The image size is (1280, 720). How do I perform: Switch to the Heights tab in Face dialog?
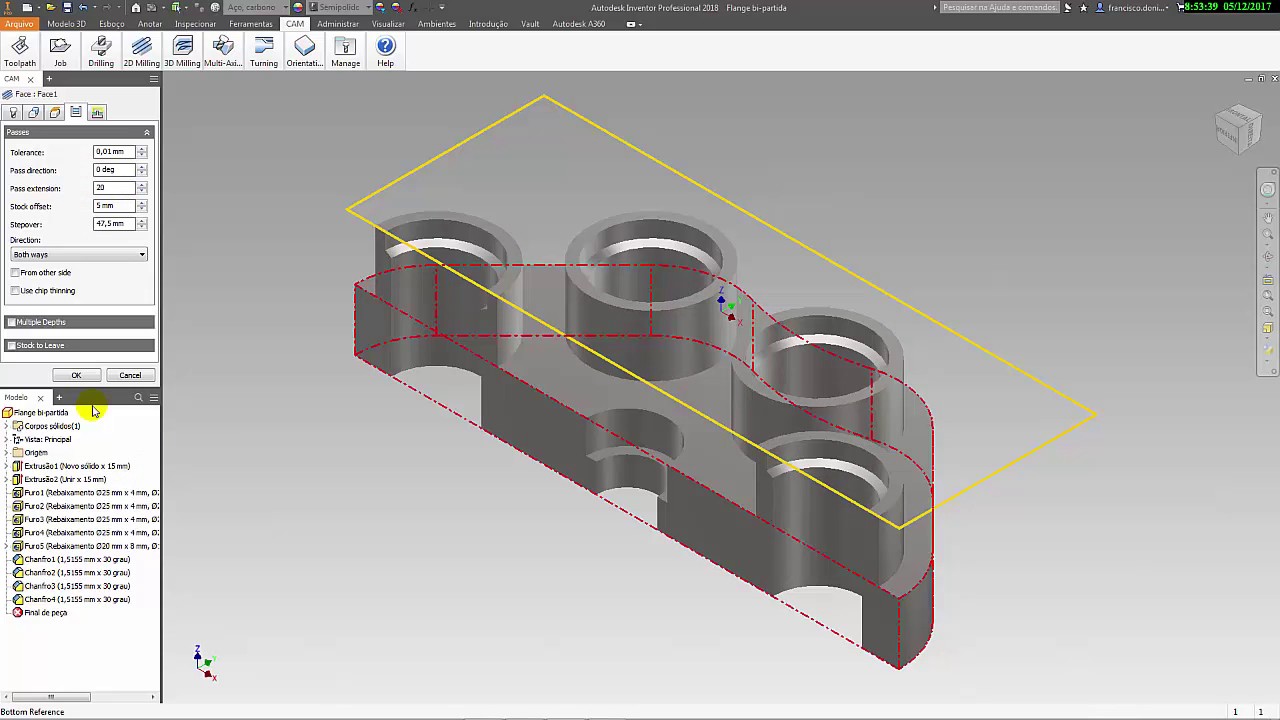pos(55,113)
